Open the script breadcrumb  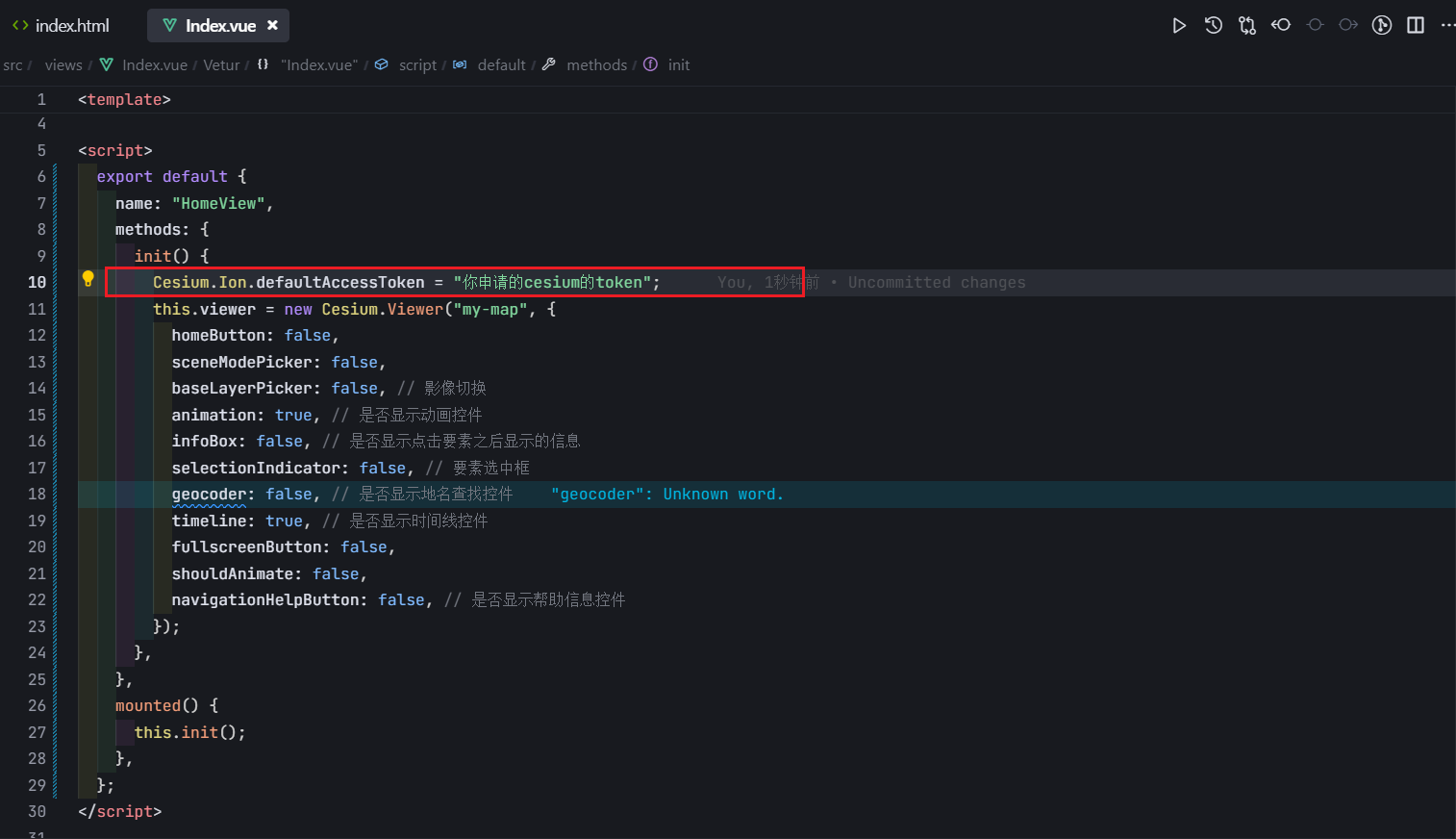(406, 65)
